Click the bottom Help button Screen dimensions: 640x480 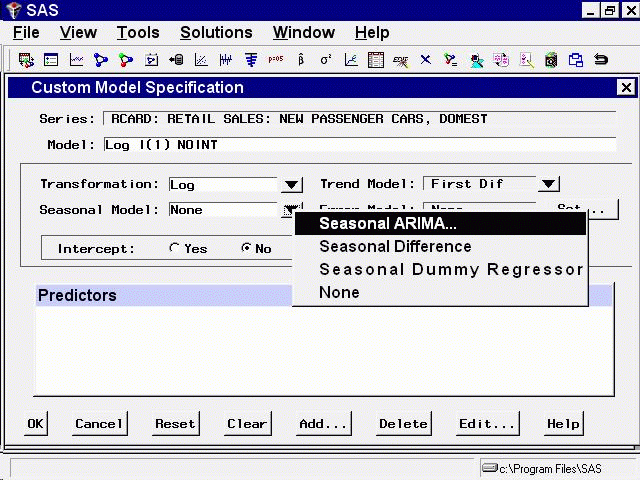click(563, 424)
